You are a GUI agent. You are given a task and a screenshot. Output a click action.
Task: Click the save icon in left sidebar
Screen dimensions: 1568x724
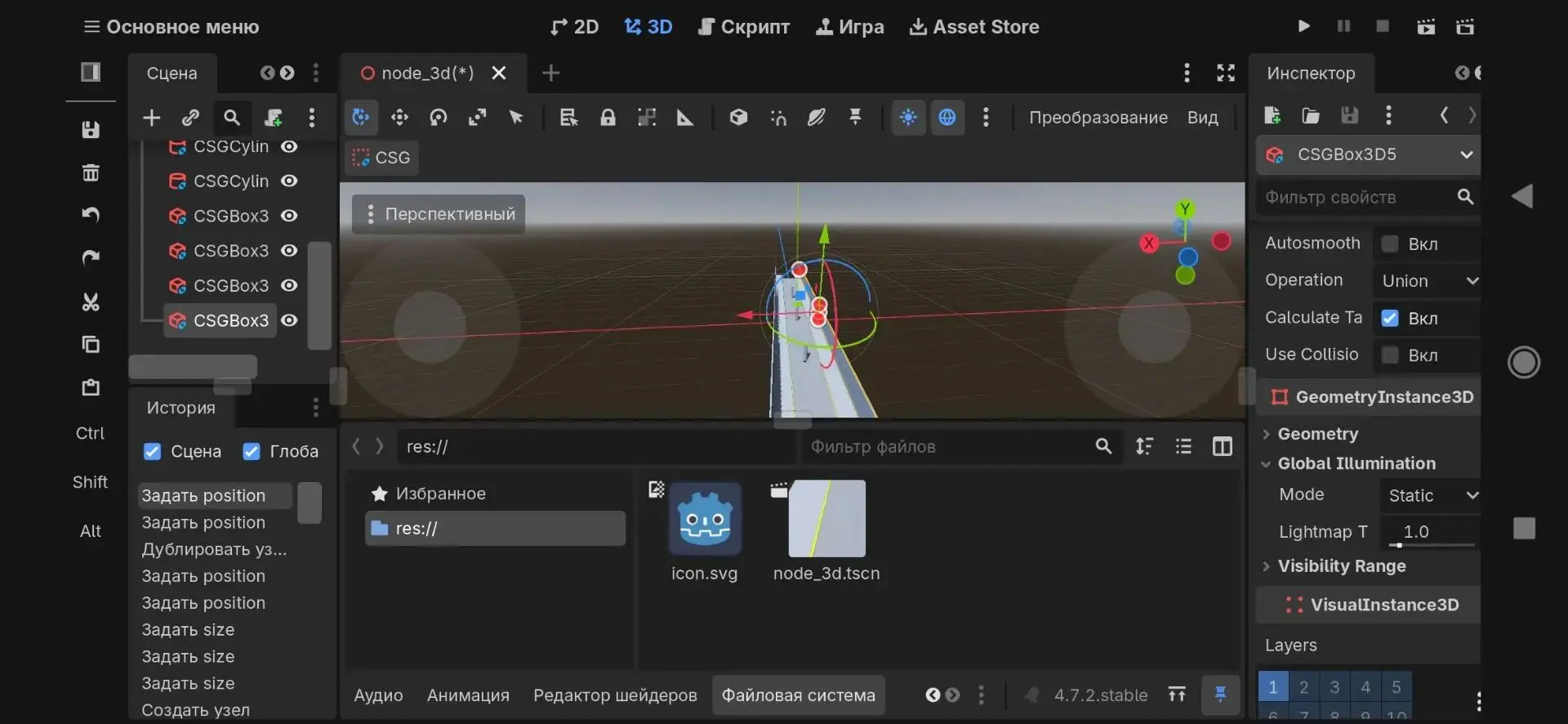pos(91,130)
